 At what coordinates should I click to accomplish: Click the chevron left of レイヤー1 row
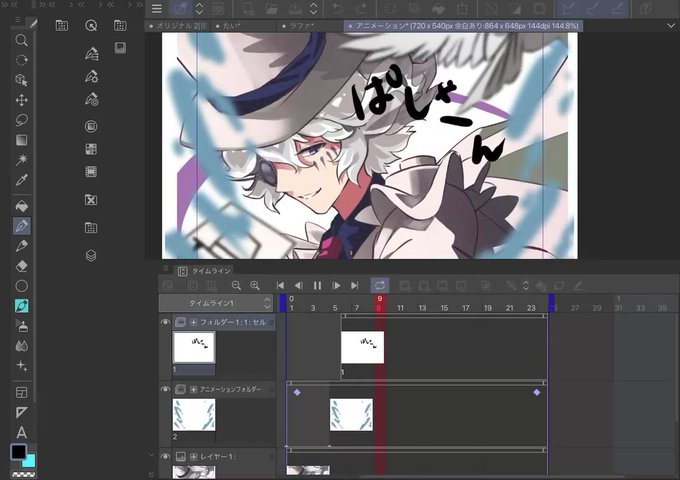pos(151,455)
